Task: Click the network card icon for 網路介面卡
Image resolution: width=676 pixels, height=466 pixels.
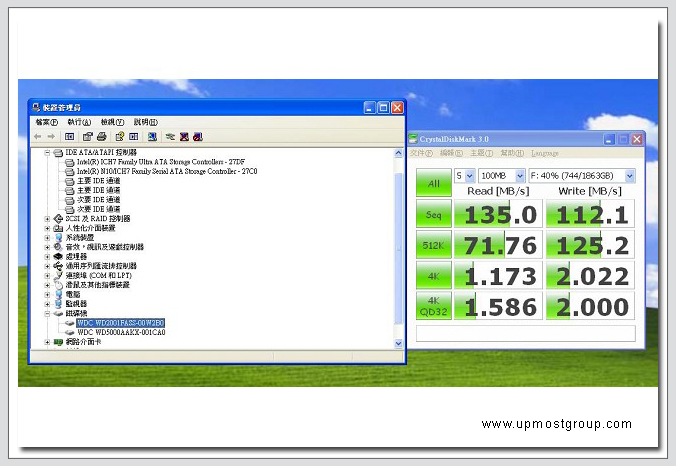Action: [58, 342]
